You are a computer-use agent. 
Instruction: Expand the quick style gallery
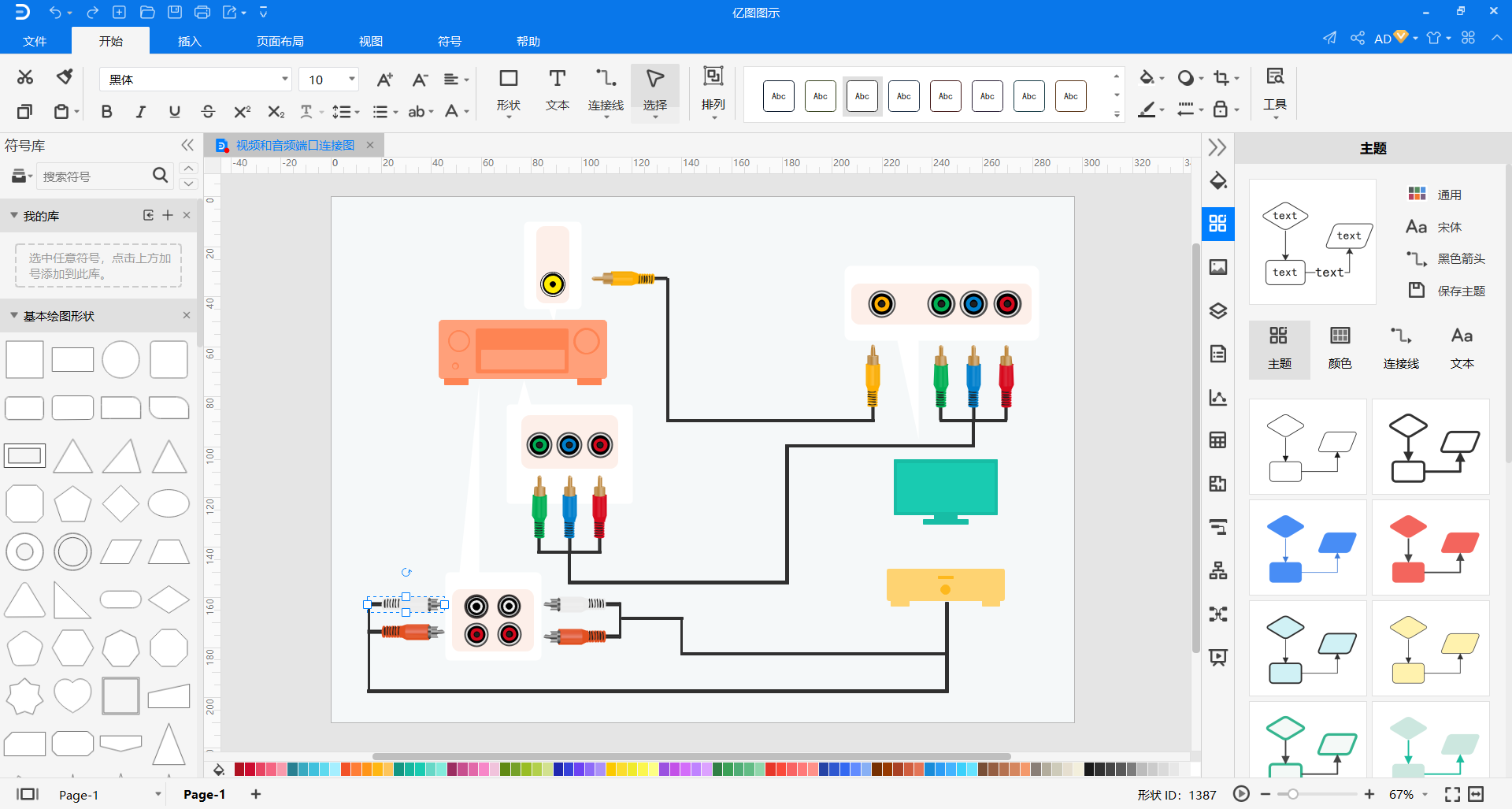tap(1117, 114)
